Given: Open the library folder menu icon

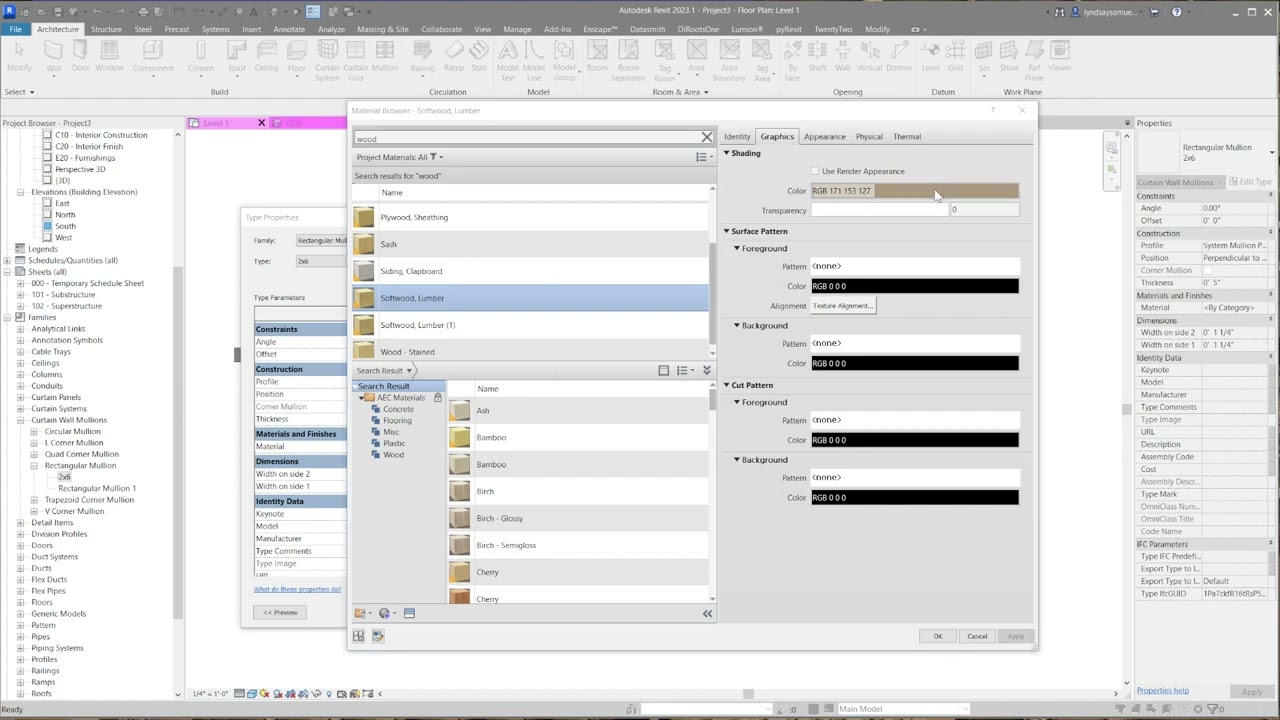Looking at the screenshot, I should [361, 613].
